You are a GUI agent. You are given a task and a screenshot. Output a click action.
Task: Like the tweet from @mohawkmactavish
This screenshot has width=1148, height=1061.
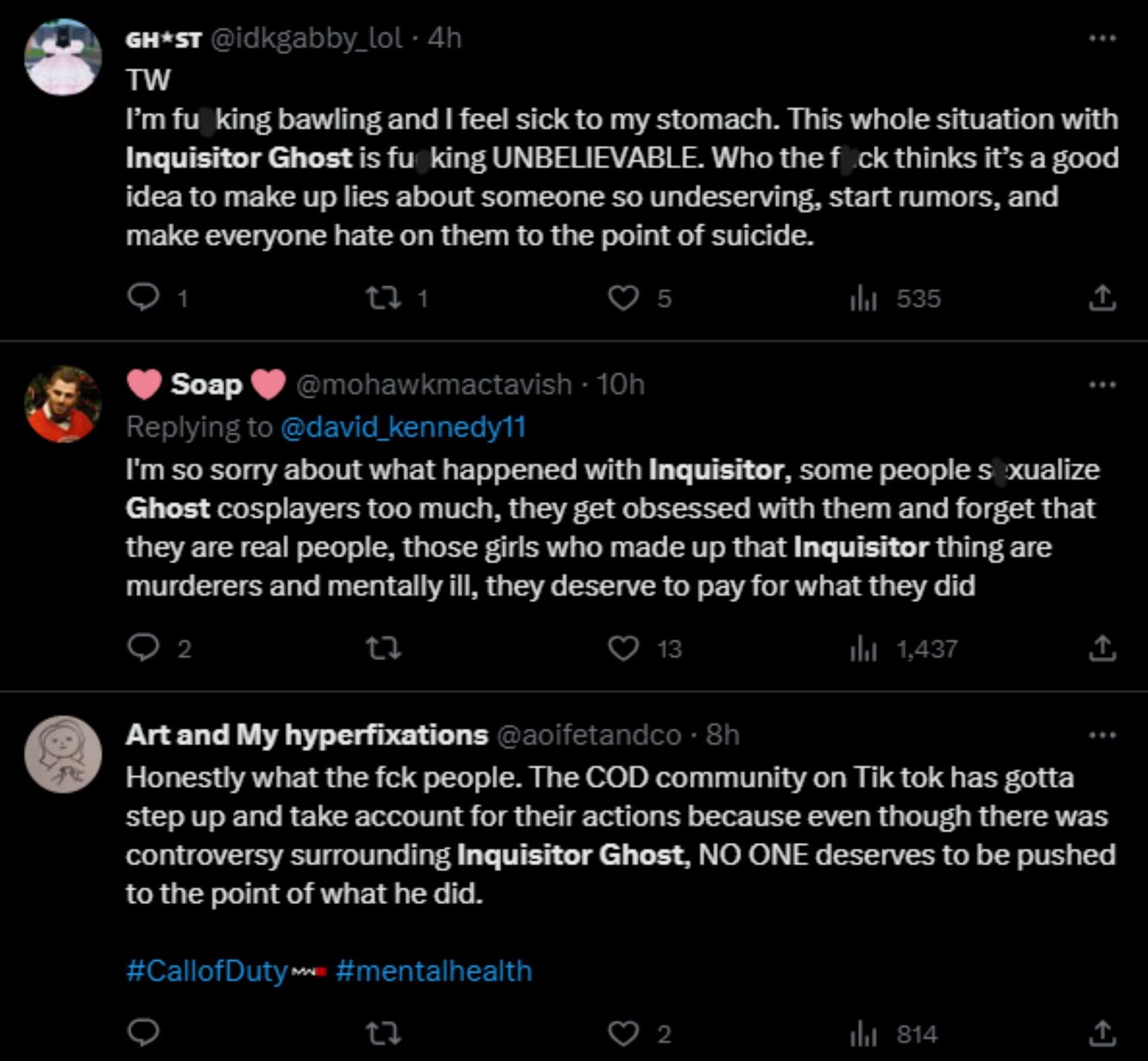click(x=623, y=648)
